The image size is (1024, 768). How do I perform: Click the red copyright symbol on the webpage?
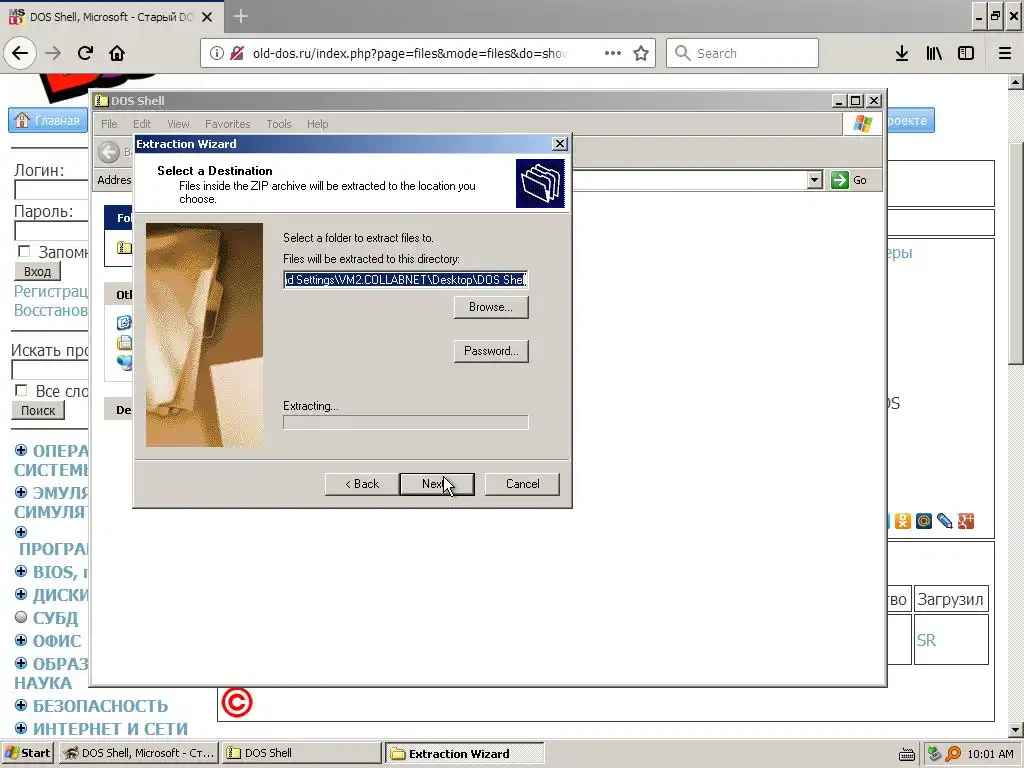(x=236, y=703)
